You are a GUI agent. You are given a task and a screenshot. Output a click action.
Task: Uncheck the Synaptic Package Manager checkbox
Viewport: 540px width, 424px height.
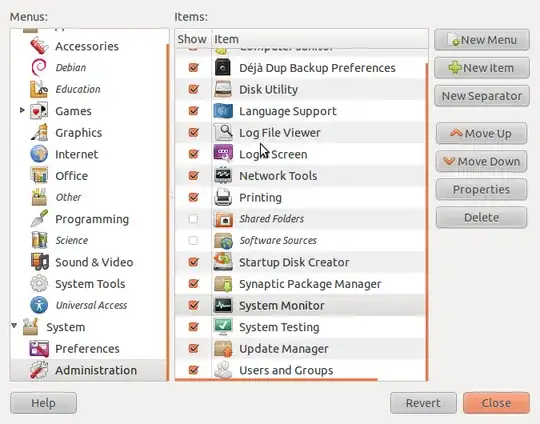pos(194,284)
